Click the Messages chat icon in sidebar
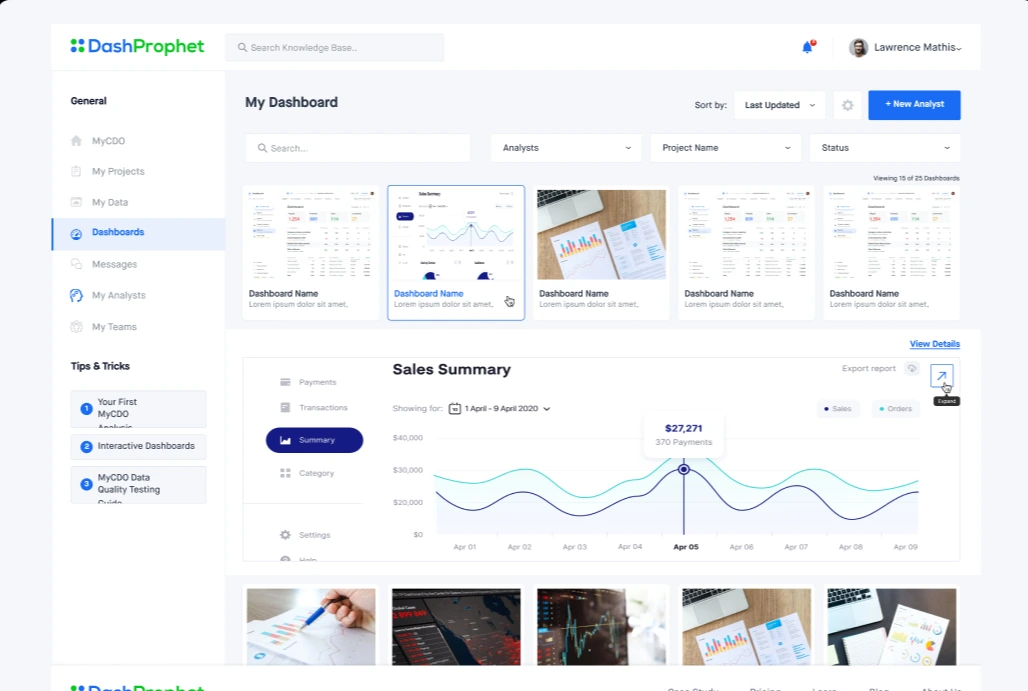This screenshot has width=1028, height=691. (x=76, y=264)
